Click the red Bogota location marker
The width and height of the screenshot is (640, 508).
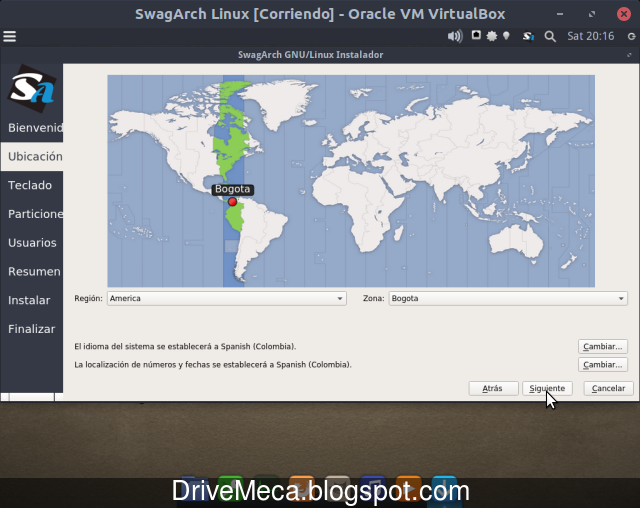(232, 202)
